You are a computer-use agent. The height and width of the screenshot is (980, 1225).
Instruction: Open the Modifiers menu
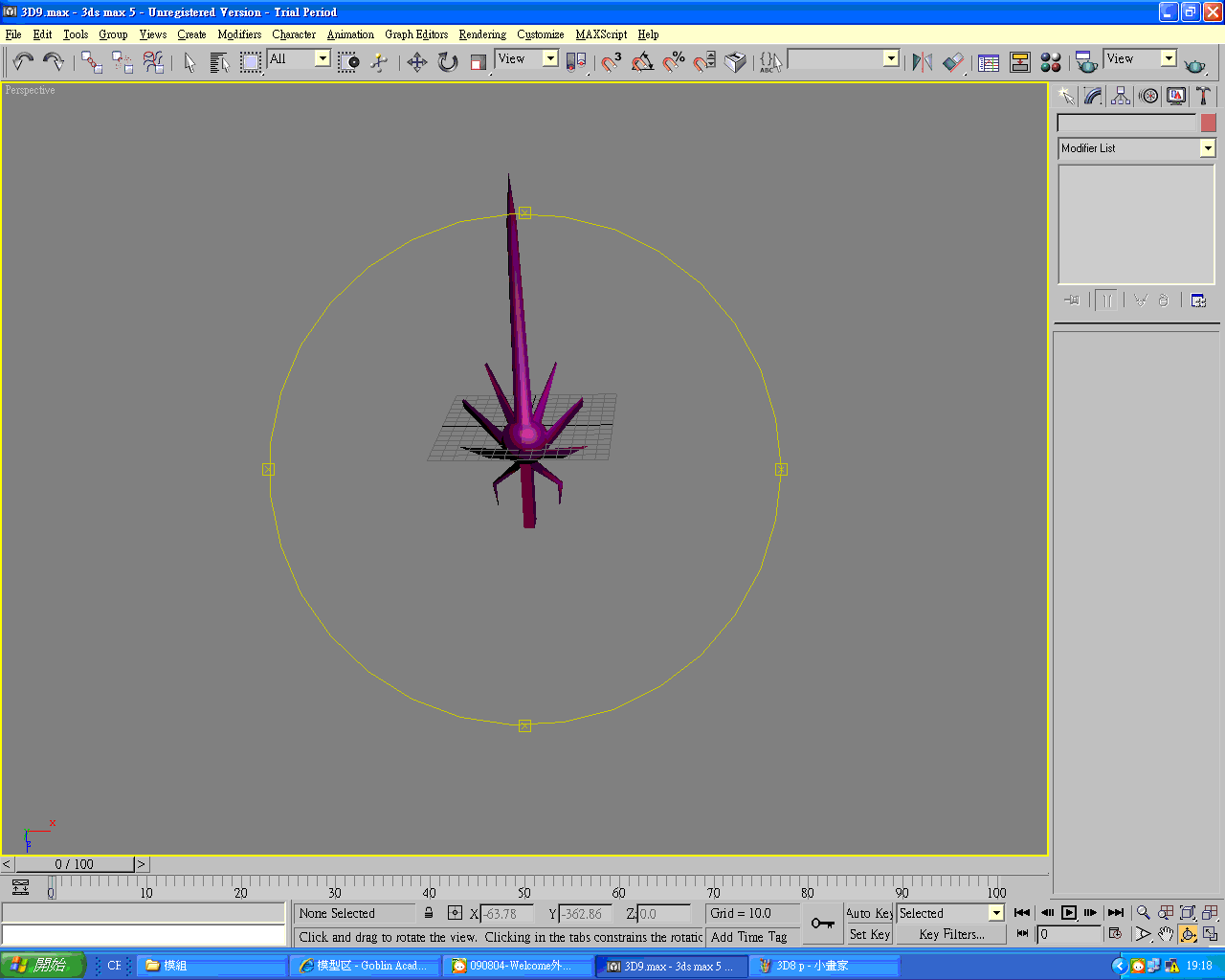pyautogui.click(x=239, y=34)
